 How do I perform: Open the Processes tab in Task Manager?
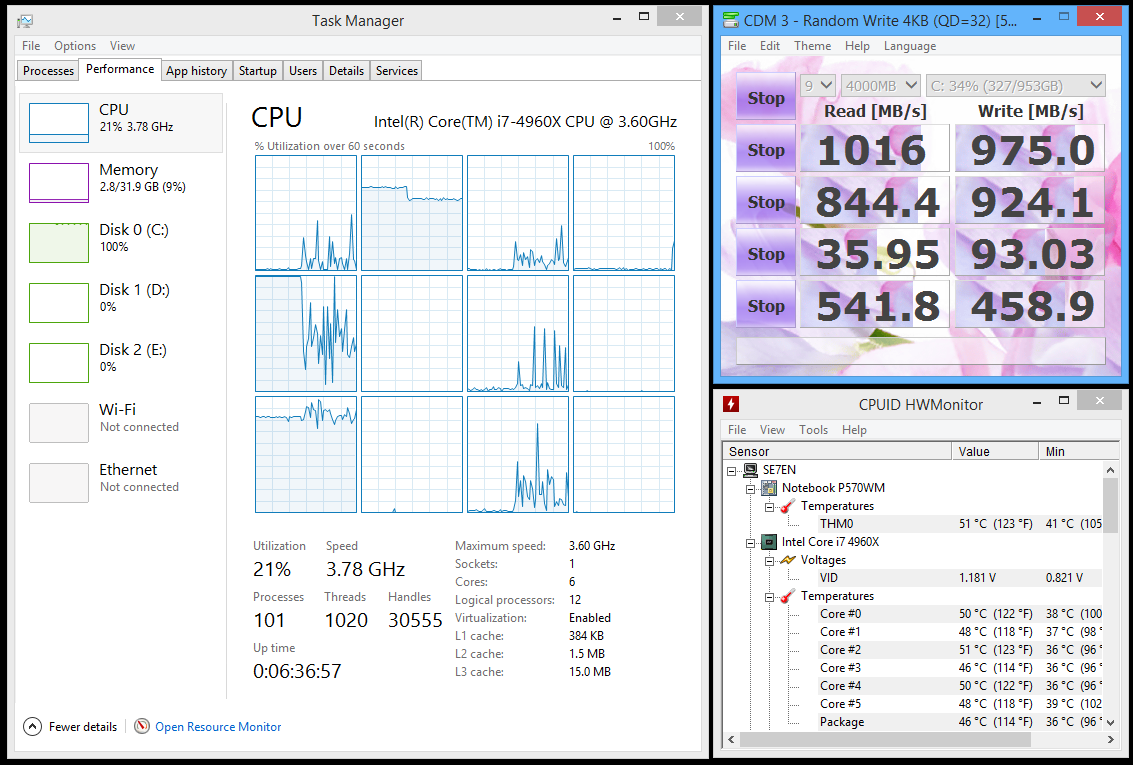48,71
